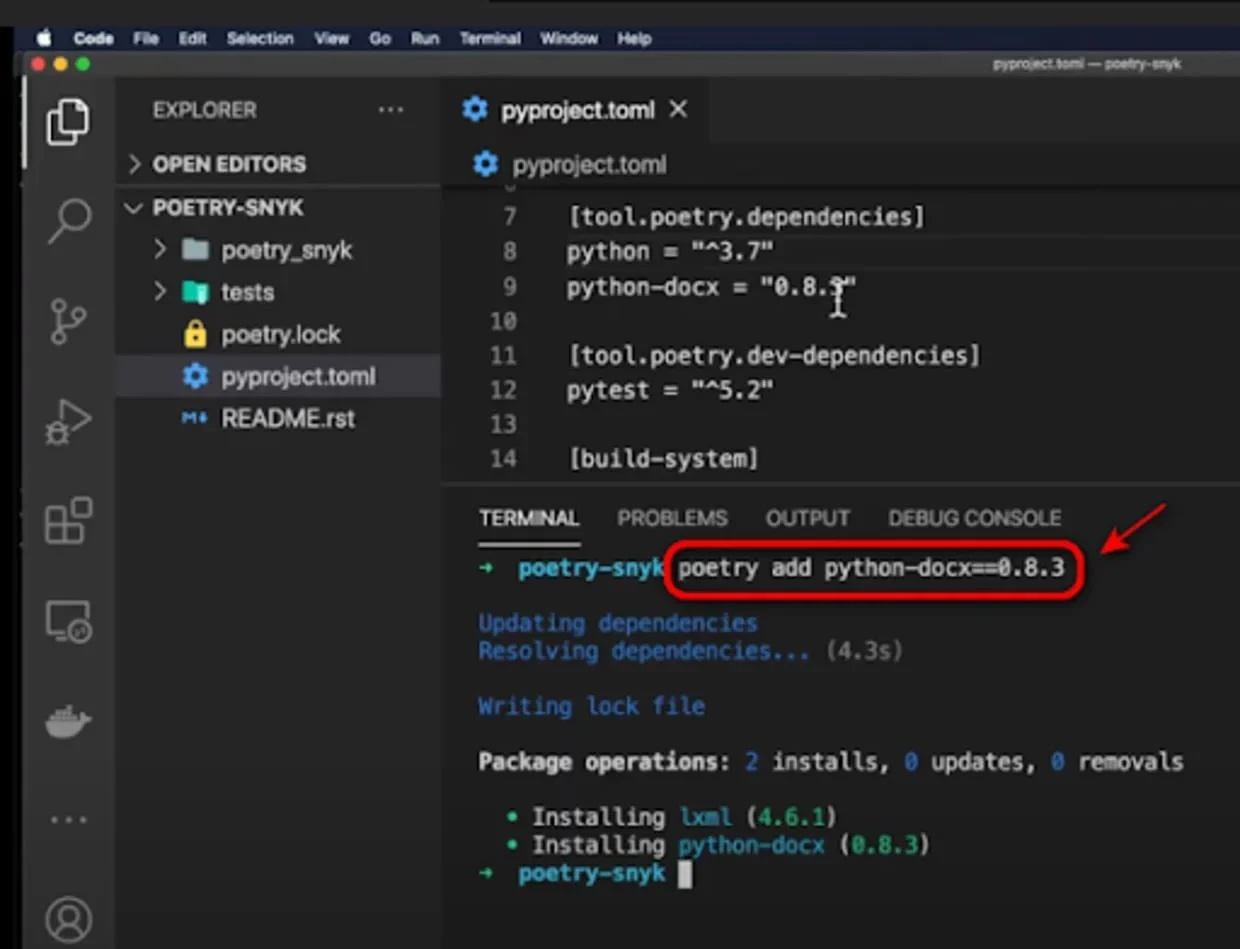Image resolution: width=1240 pixels, height=949 pixels.
Task: Open the Docker view
Action: (68, 721)
